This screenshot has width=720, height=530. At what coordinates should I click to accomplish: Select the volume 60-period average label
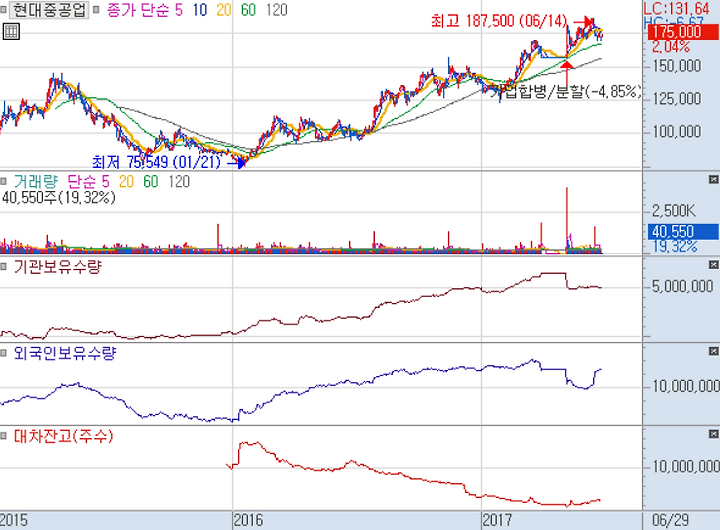coord(151,181)
